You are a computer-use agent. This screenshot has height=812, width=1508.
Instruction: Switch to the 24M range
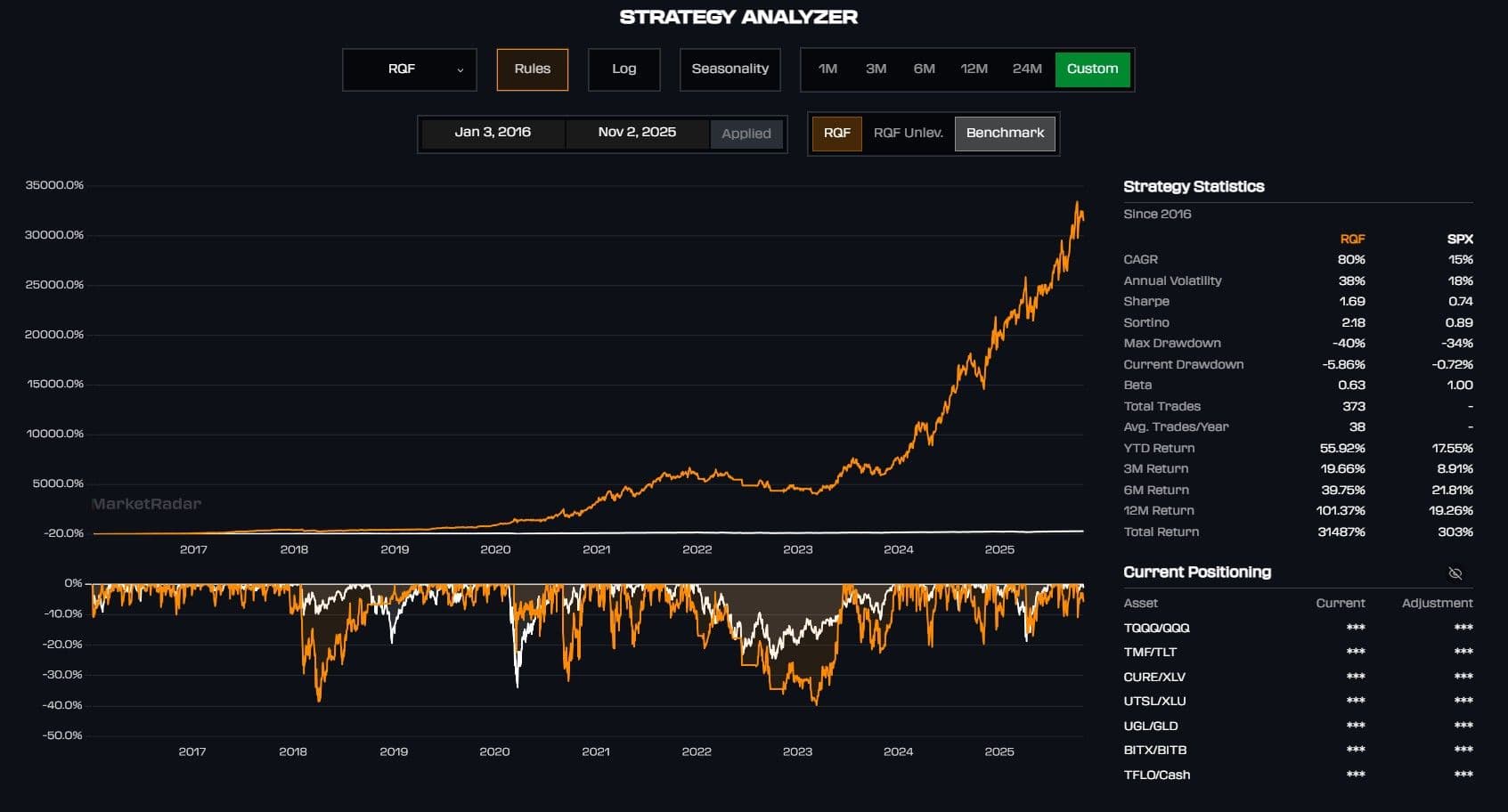click(1026, 69)
